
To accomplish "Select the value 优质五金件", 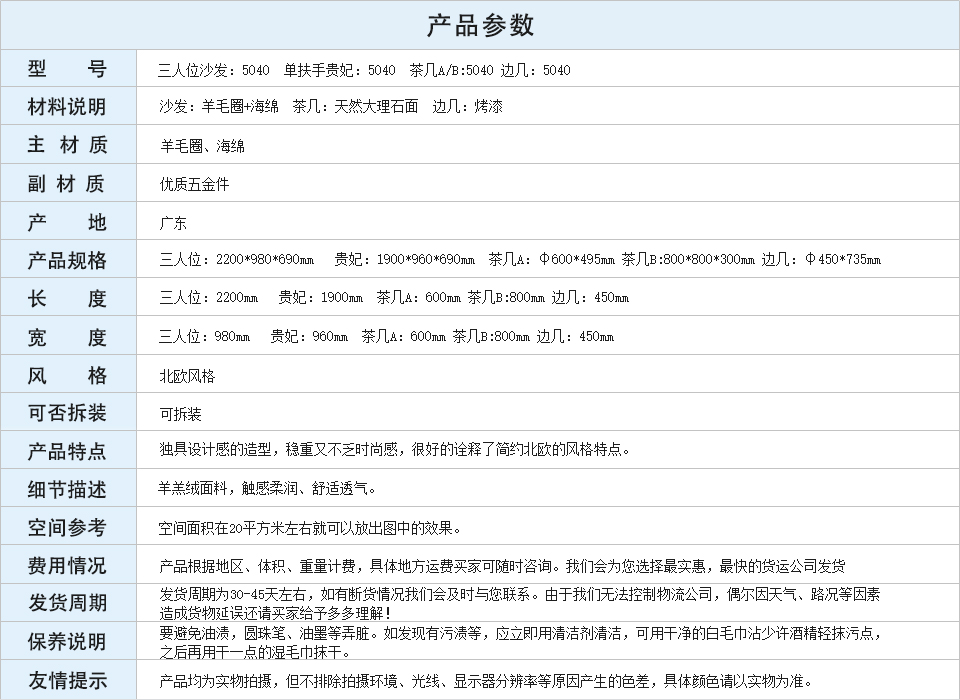I will [195, 184].
